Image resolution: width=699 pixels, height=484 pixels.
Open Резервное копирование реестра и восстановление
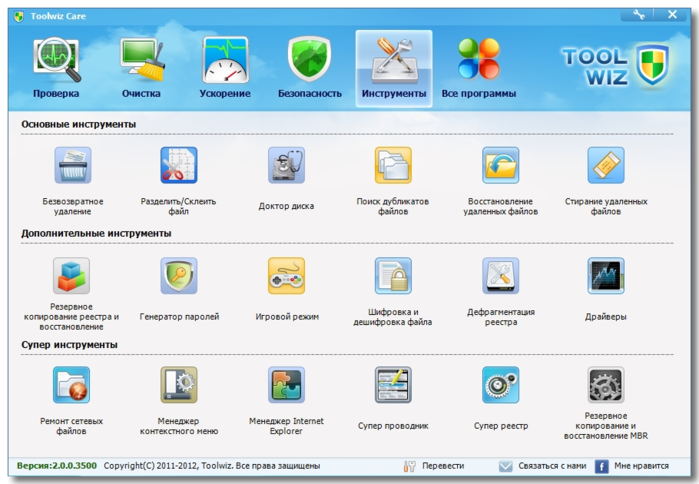coord(71,275)
